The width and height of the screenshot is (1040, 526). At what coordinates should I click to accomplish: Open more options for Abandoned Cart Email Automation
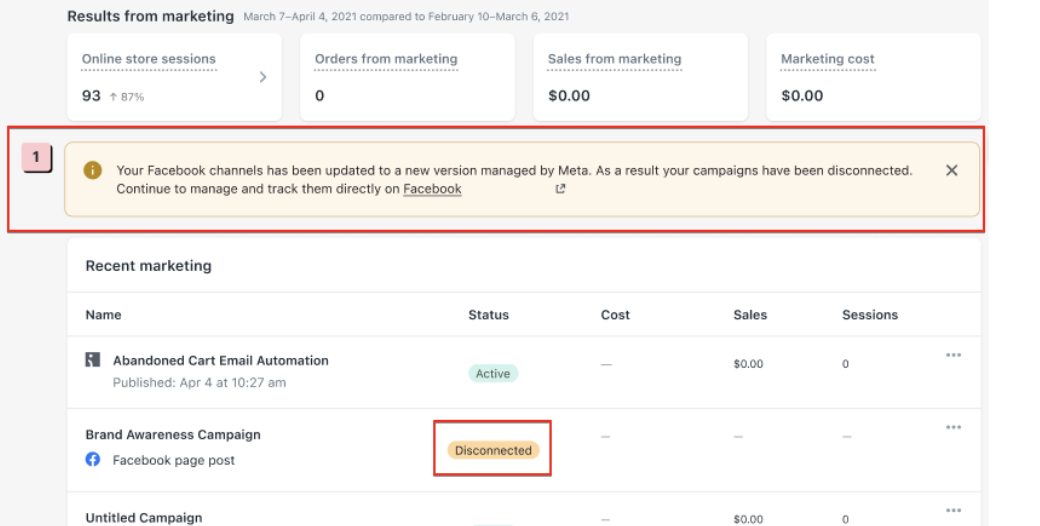[953, 355]
